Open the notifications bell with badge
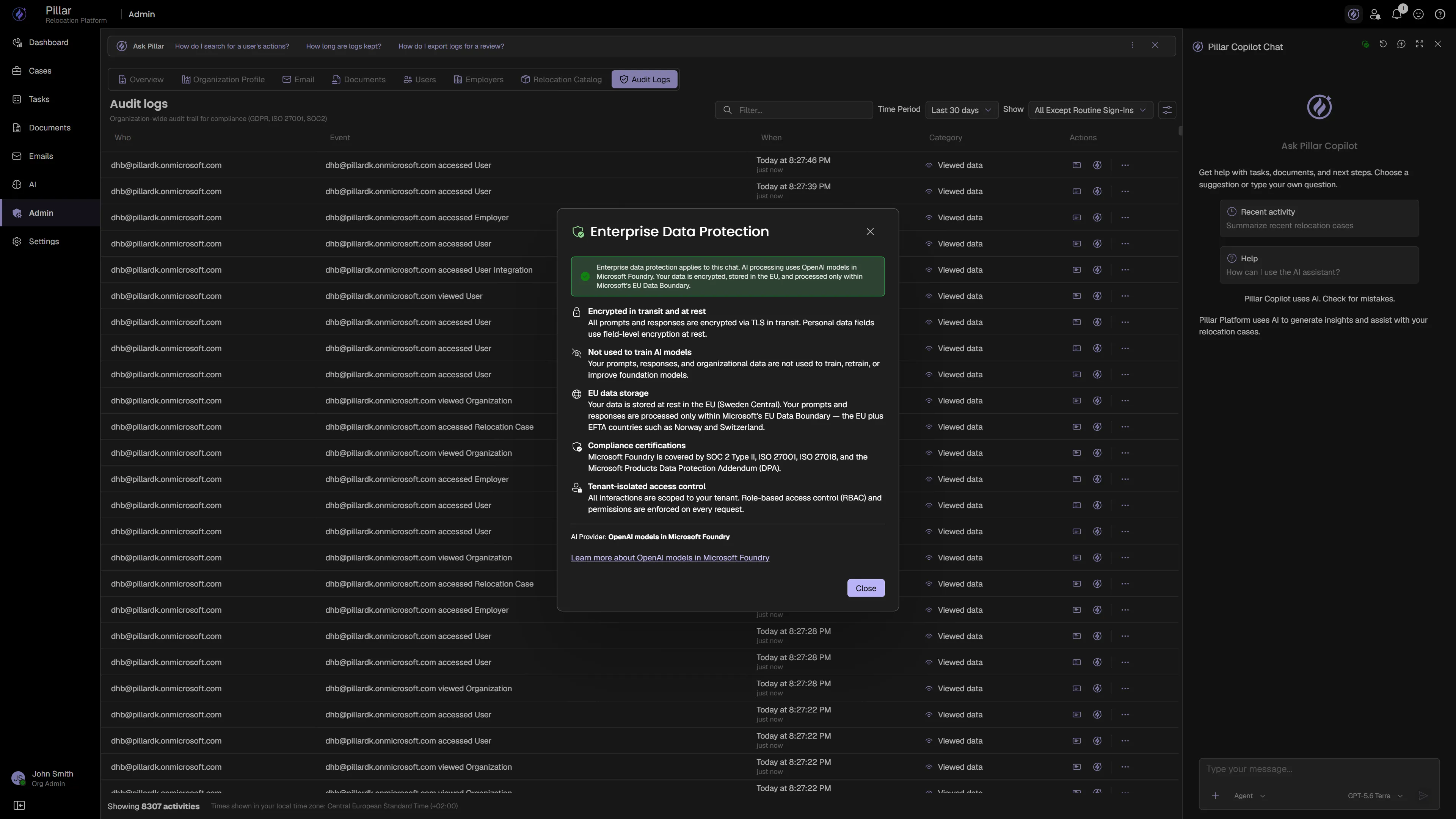 click(x=1396, y=14)
